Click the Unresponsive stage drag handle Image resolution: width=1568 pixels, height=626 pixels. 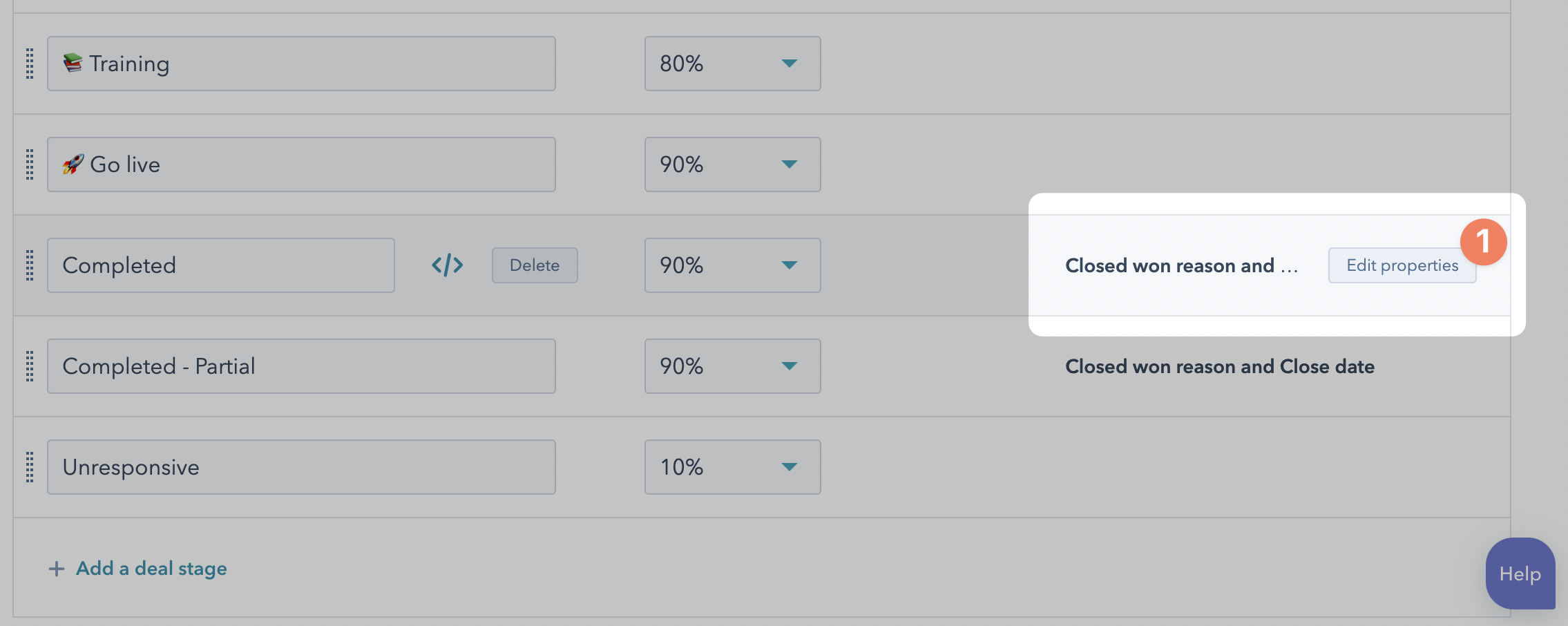30,467
